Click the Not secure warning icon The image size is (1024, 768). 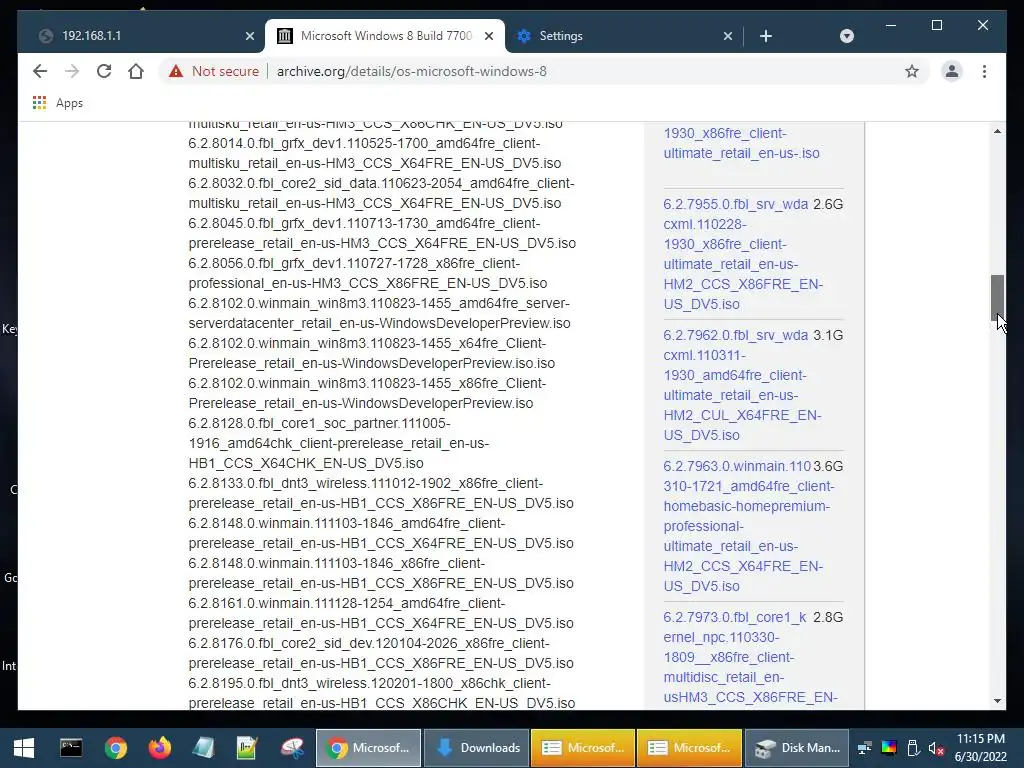(x=176, y=71)
